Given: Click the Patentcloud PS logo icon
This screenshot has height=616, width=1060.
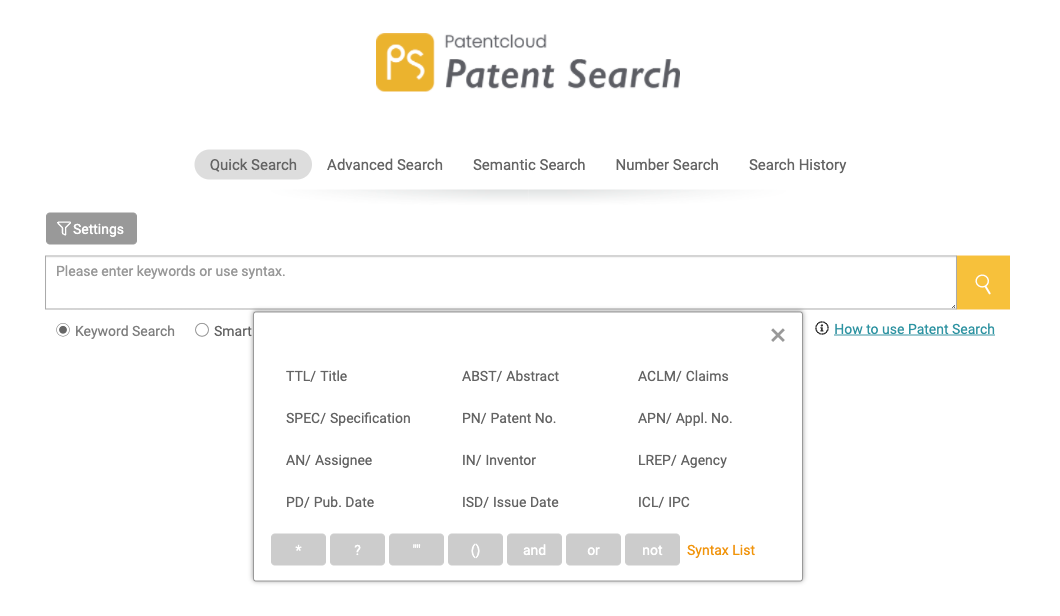Looking at the screenshot, I should point(405,62).
